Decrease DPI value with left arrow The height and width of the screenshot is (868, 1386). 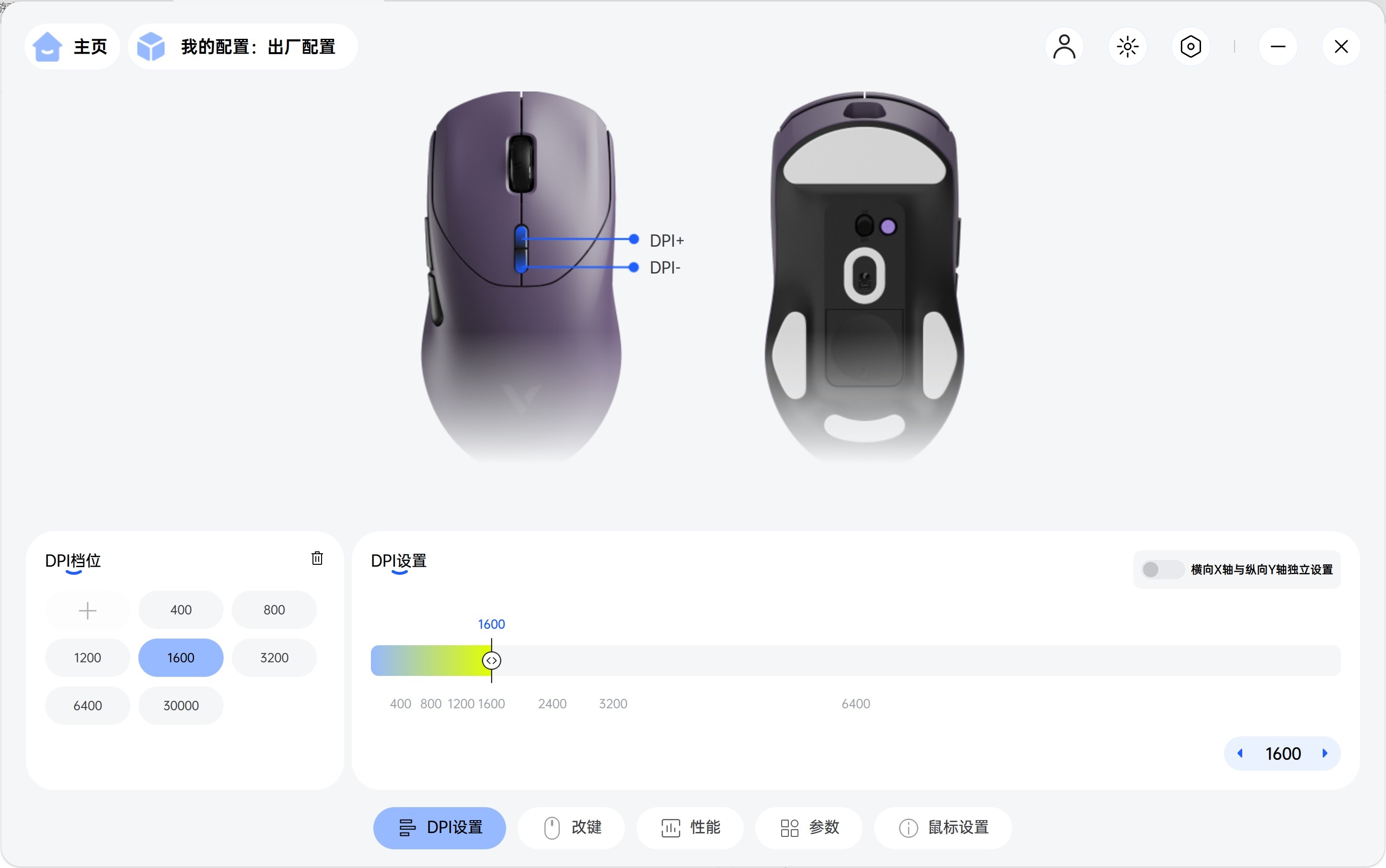point(1240,753)
